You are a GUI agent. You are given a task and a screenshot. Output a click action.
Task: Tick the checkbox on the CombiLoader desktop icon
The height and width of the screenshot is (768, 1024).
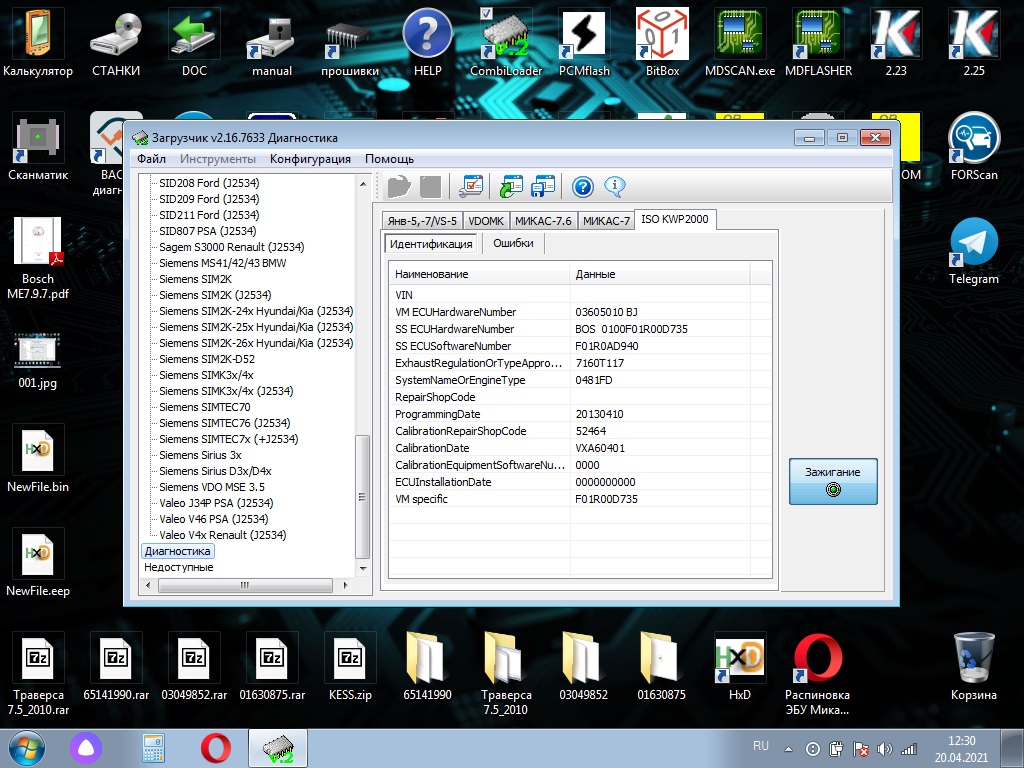[487, 13]
